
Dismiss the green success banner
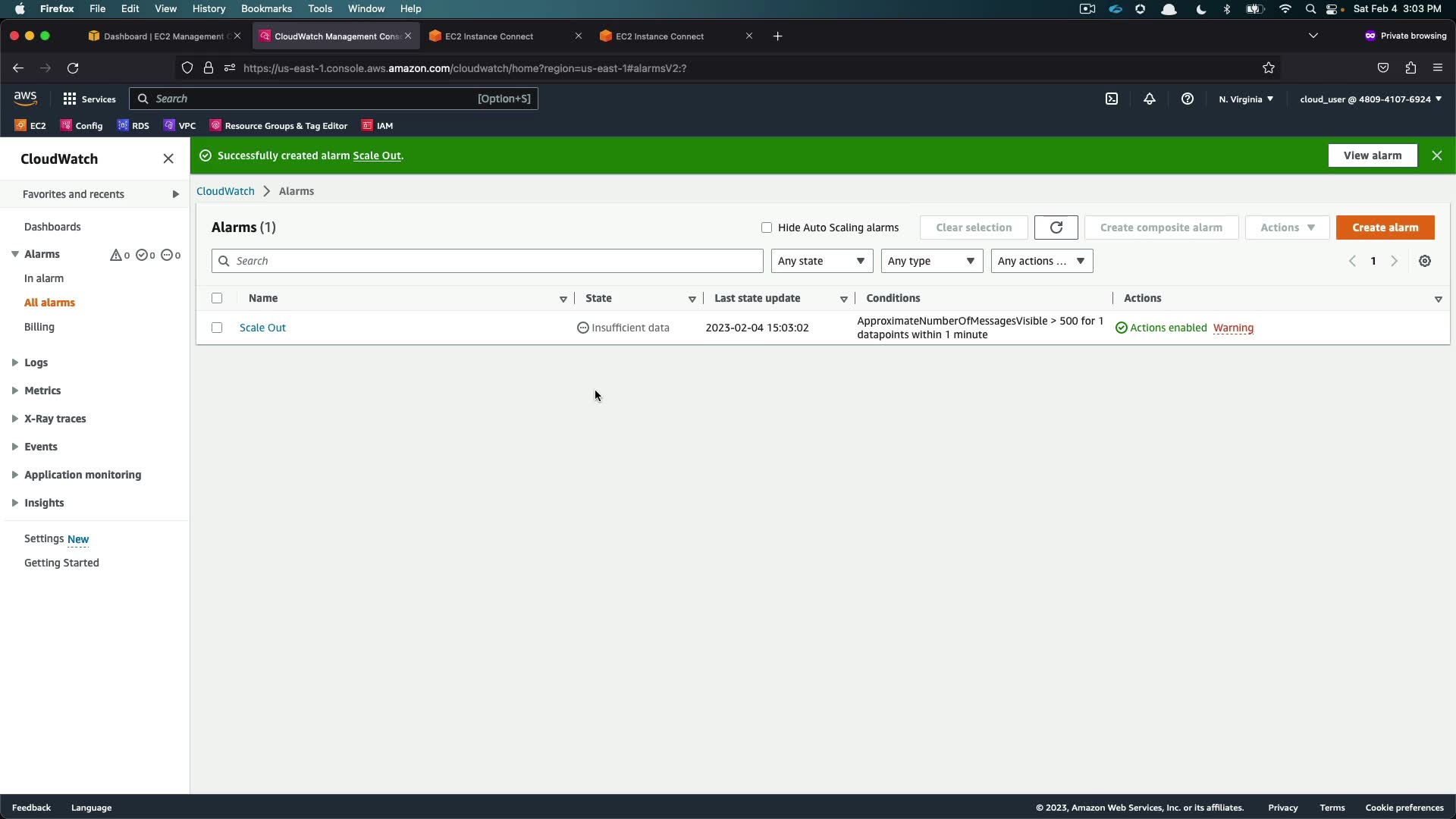[1437, 155]
